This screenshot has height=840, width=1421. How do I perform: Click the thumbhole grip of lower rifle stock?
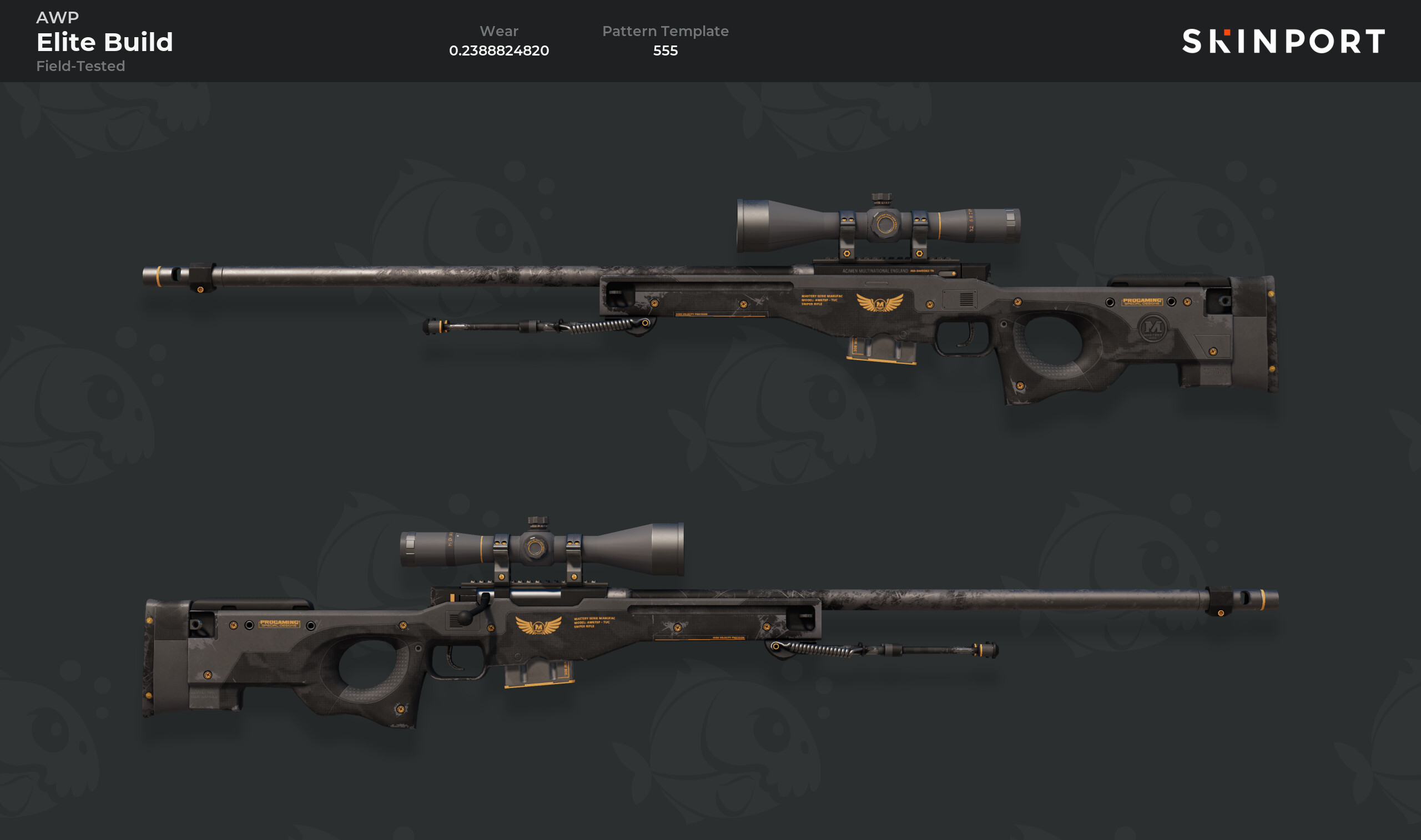[x=374, y=668]
